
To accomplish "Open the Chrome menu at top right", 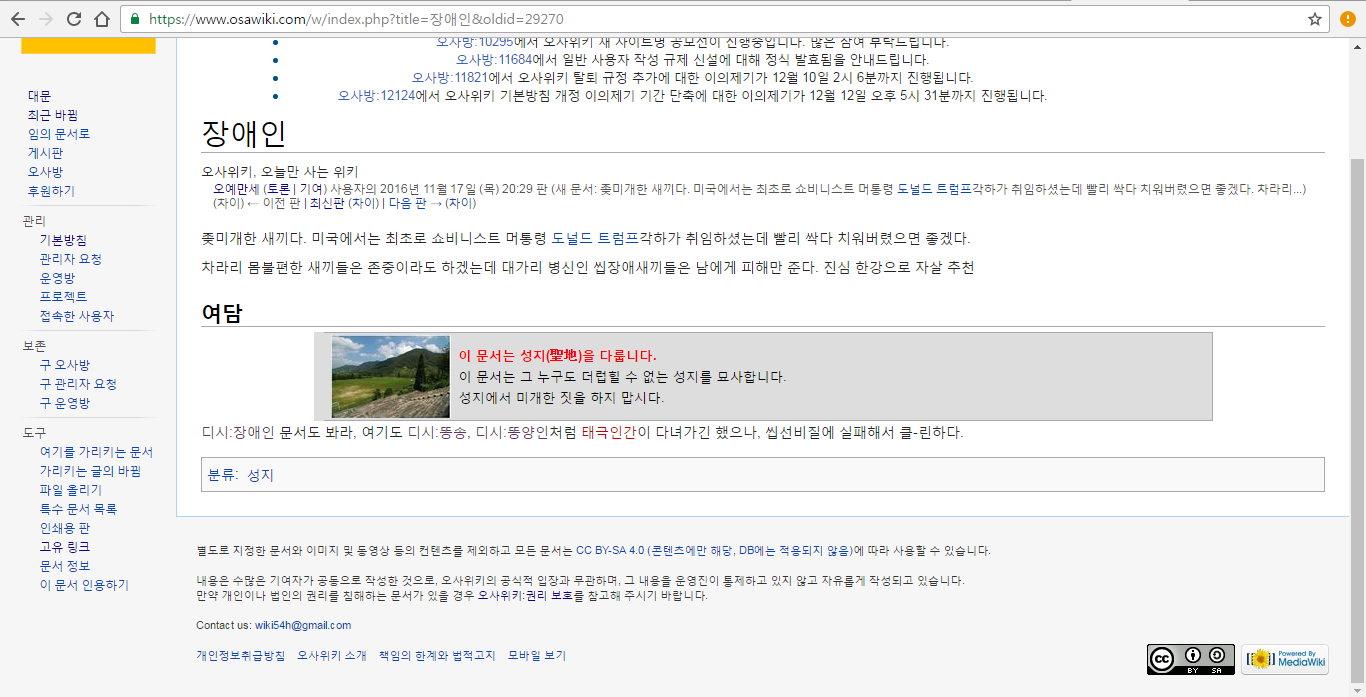I will [1347, 19].
